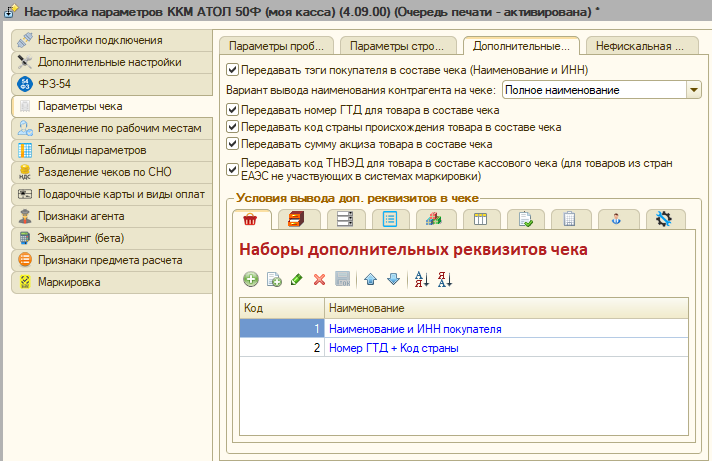Open Подарочные карты и виды оплат section
712x461 pixels.
click(112, 194)
